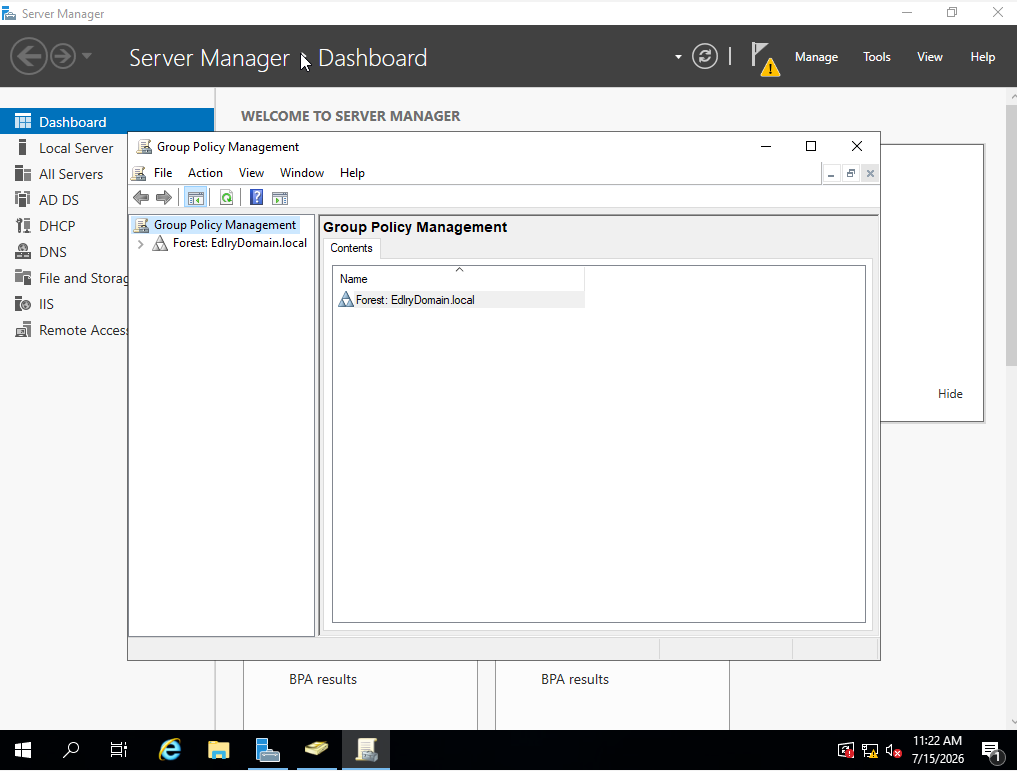
Task: Open Task View on taskbar
Action: click(x=119, y=750)
